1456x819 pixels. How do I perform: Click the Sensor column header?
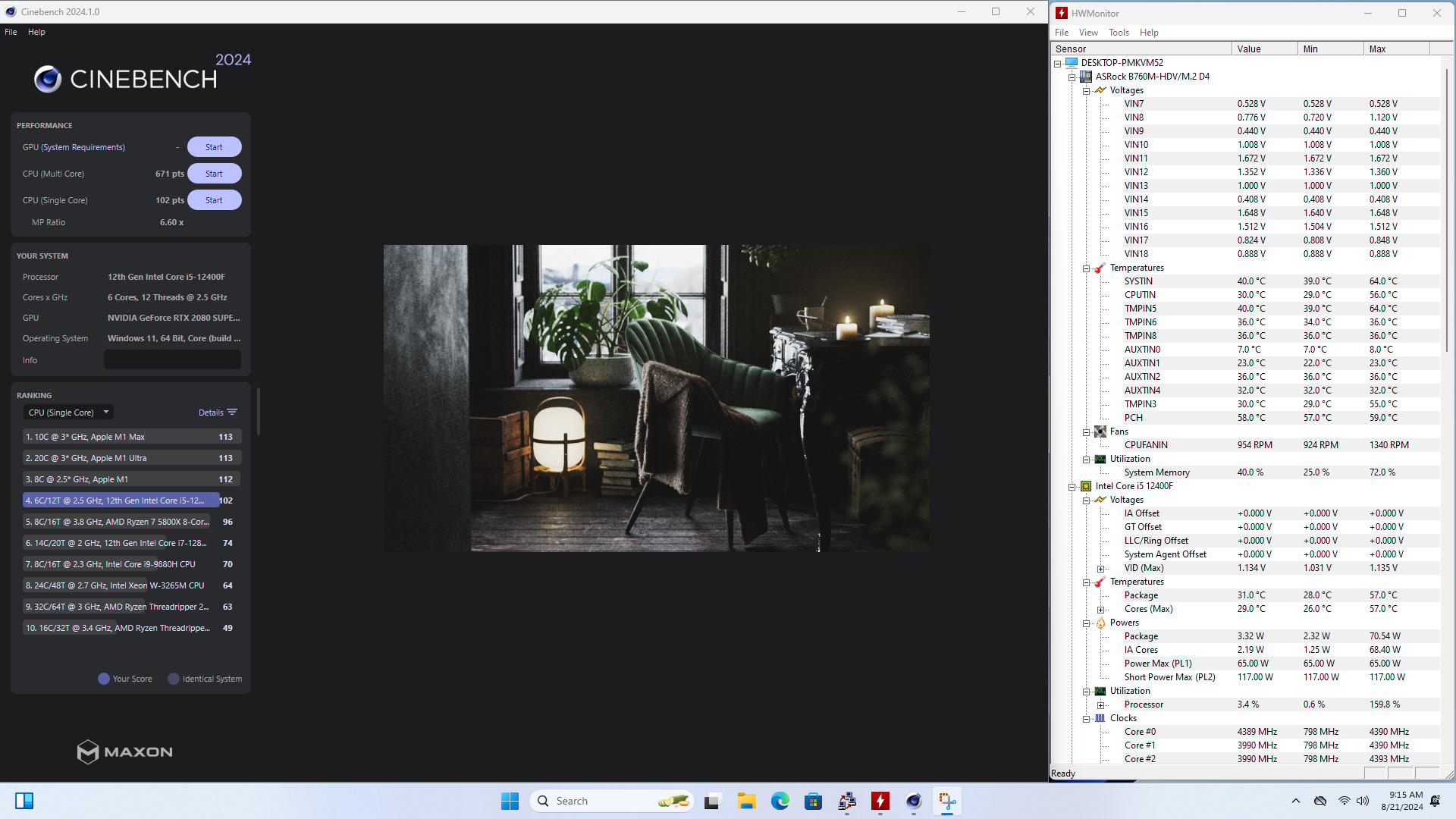(1141, 49)
